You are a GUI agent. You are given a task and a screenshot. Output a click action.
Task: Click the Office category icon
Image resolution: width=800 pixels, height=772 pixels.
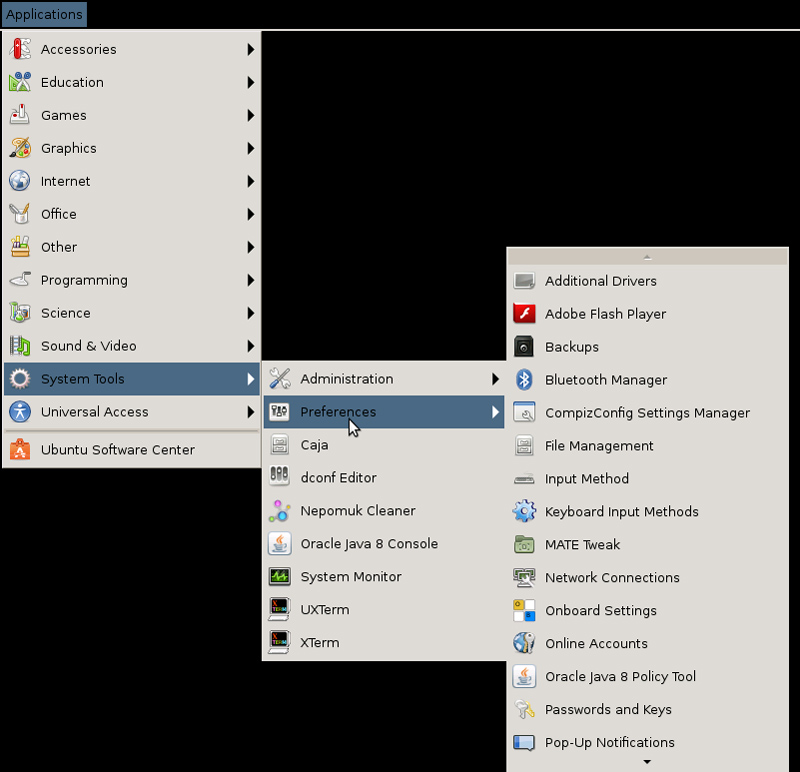point(20,214)
